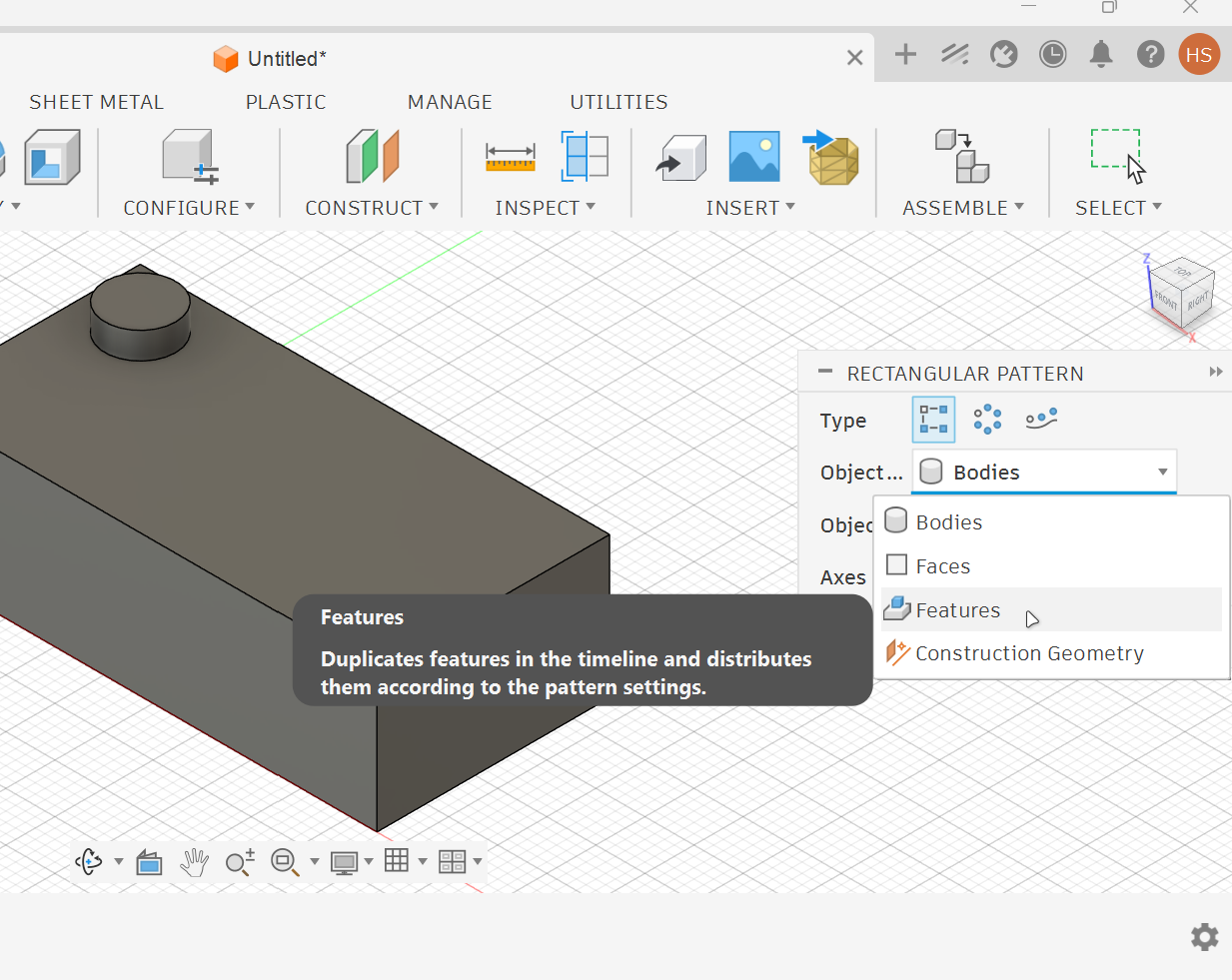The image size is (1232, 980).
Task: Select the Measure tool icon
Action: coord(510,157)
